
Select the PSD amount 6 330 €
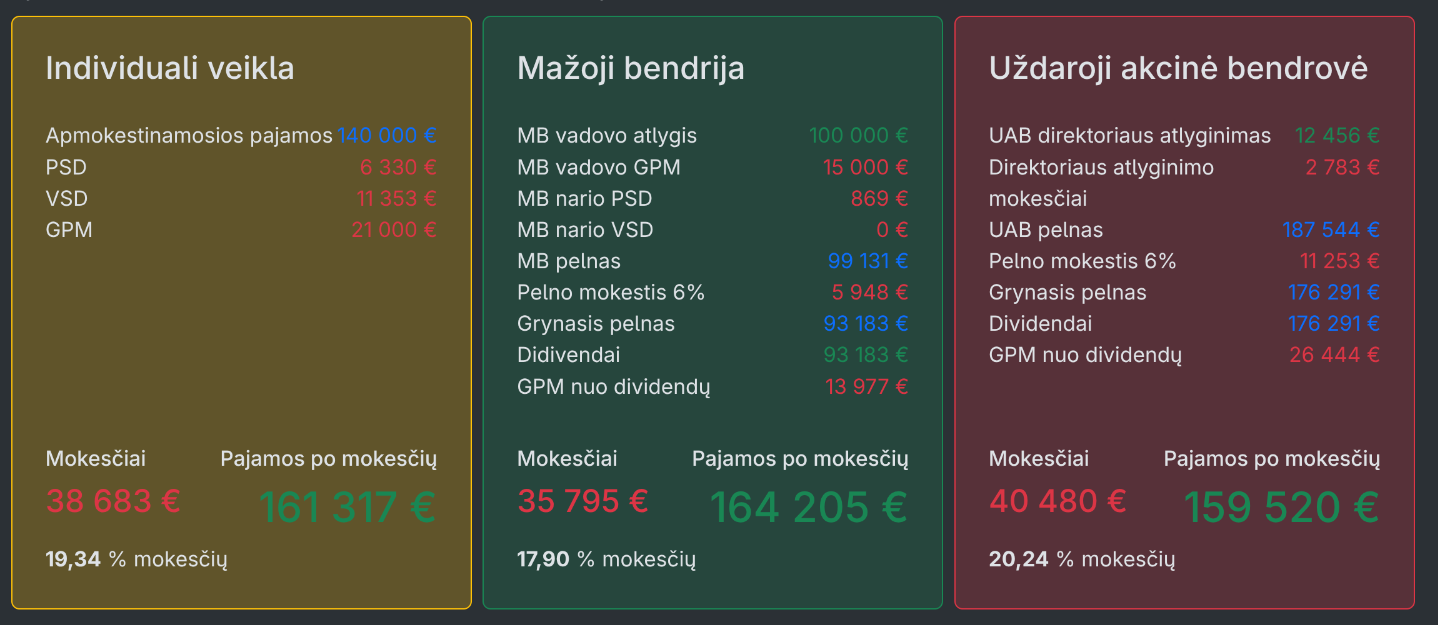click(398, 167)
